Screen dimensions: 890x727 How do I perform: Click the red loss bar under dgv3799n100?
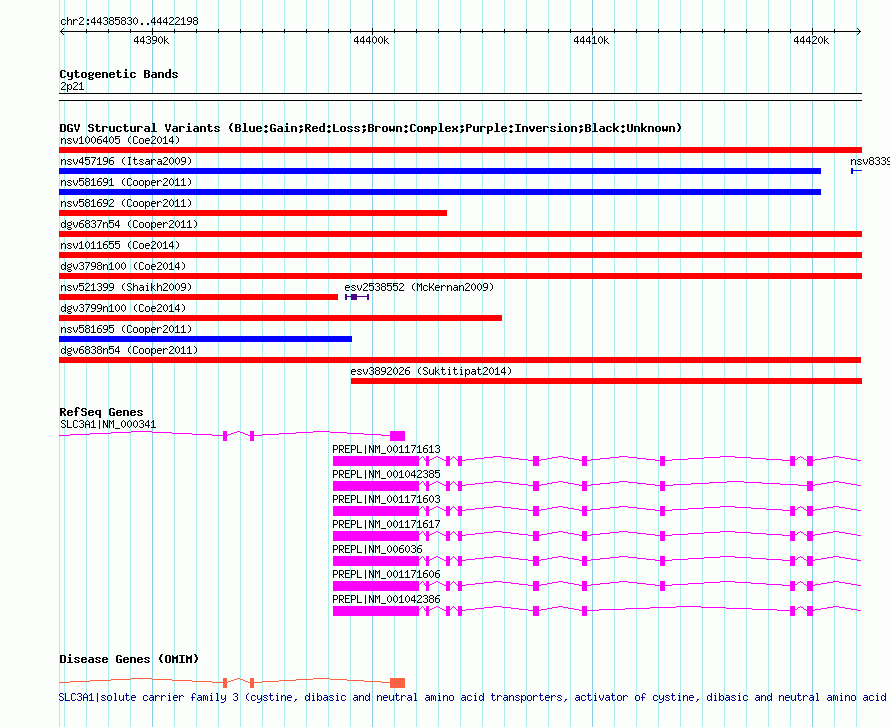tap(280, 318)
